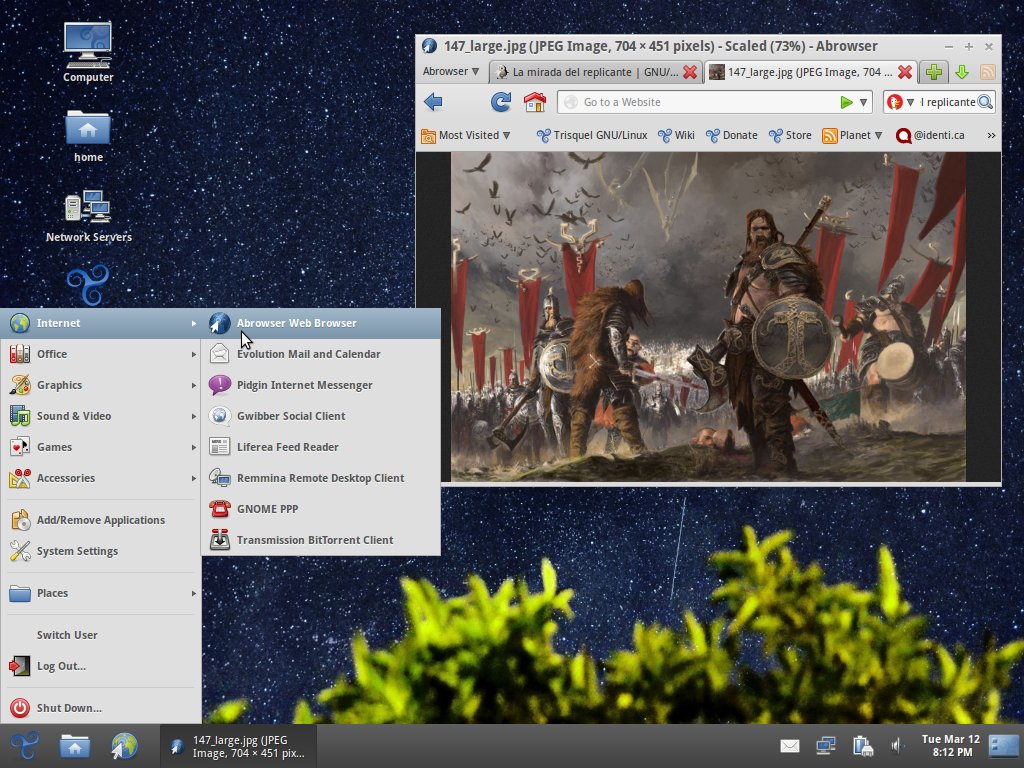Click the Trisquel main menu button in the panel
The image size is (1024, 768).
pyautogui.click(x=25, y=746)
